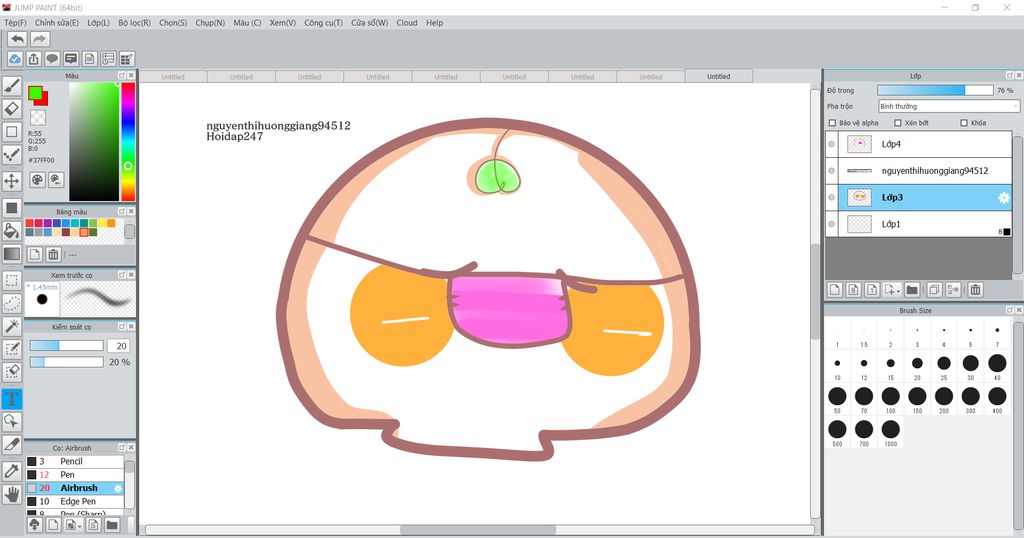Viewport: 1024px width, 538px height.
Task: Enable the Xén bớt clipping checkbox
Action: pyautogui.click(x=897, y=123)
